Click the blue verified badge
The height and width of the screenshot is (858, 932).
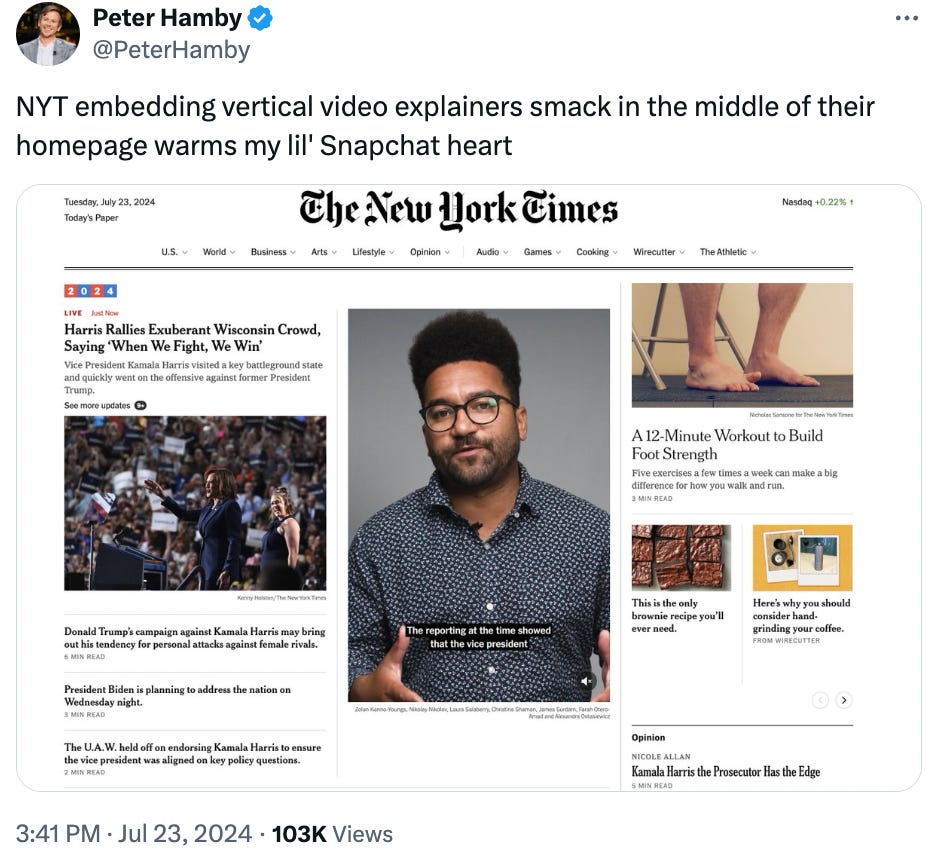260,18
